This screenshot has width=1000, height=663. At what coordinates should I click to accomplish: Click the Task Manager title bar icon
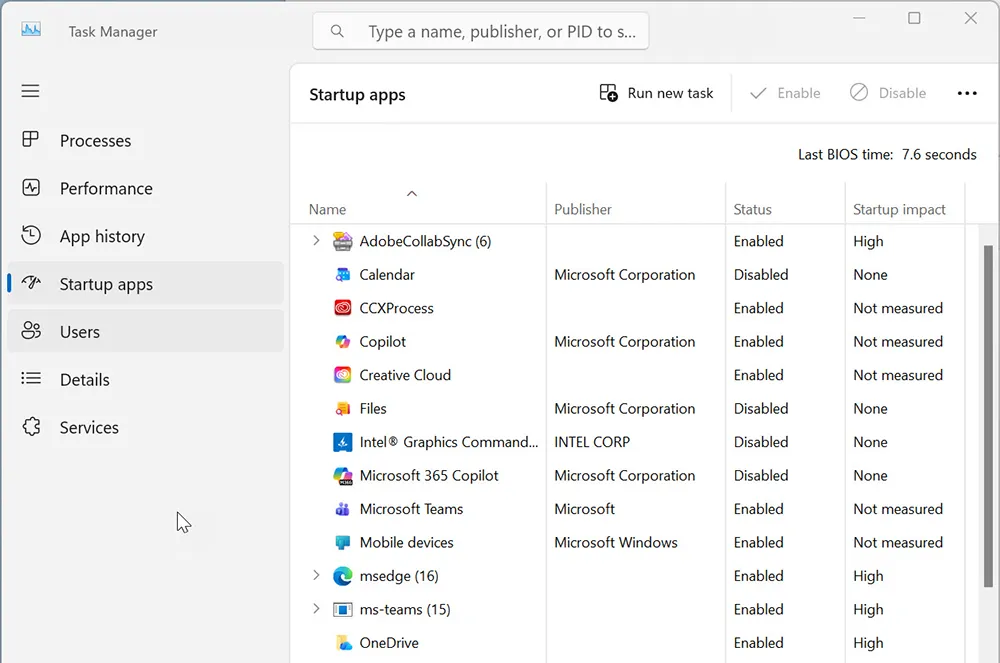click(x=30, y=29)
